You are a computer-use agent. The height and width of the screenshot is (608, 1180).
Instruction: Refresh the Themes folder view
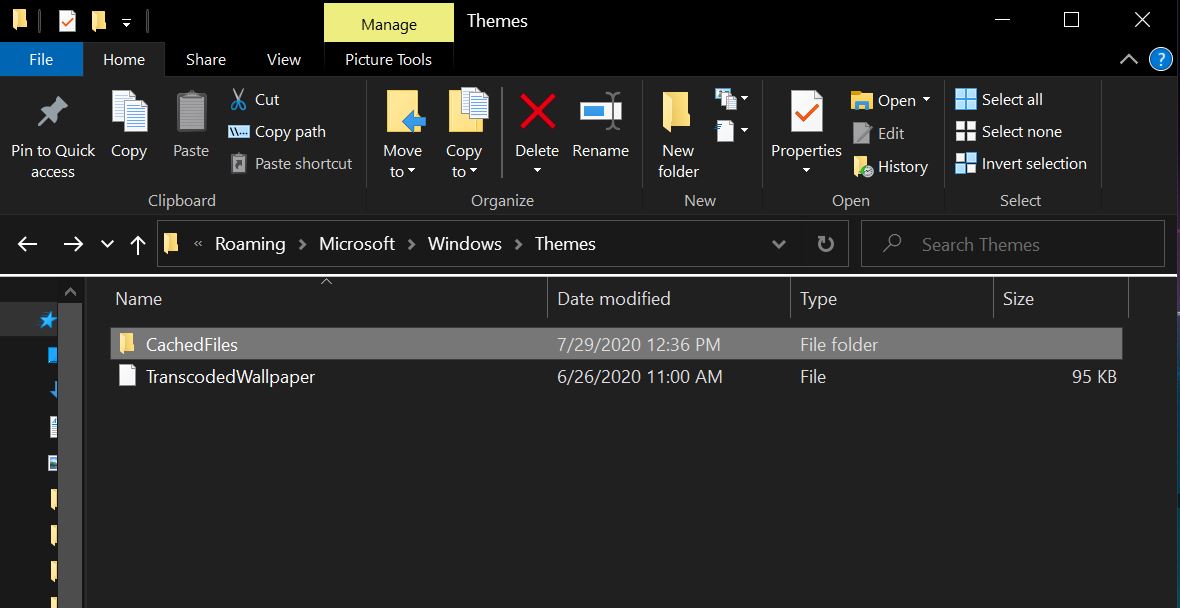pos(828,243)
